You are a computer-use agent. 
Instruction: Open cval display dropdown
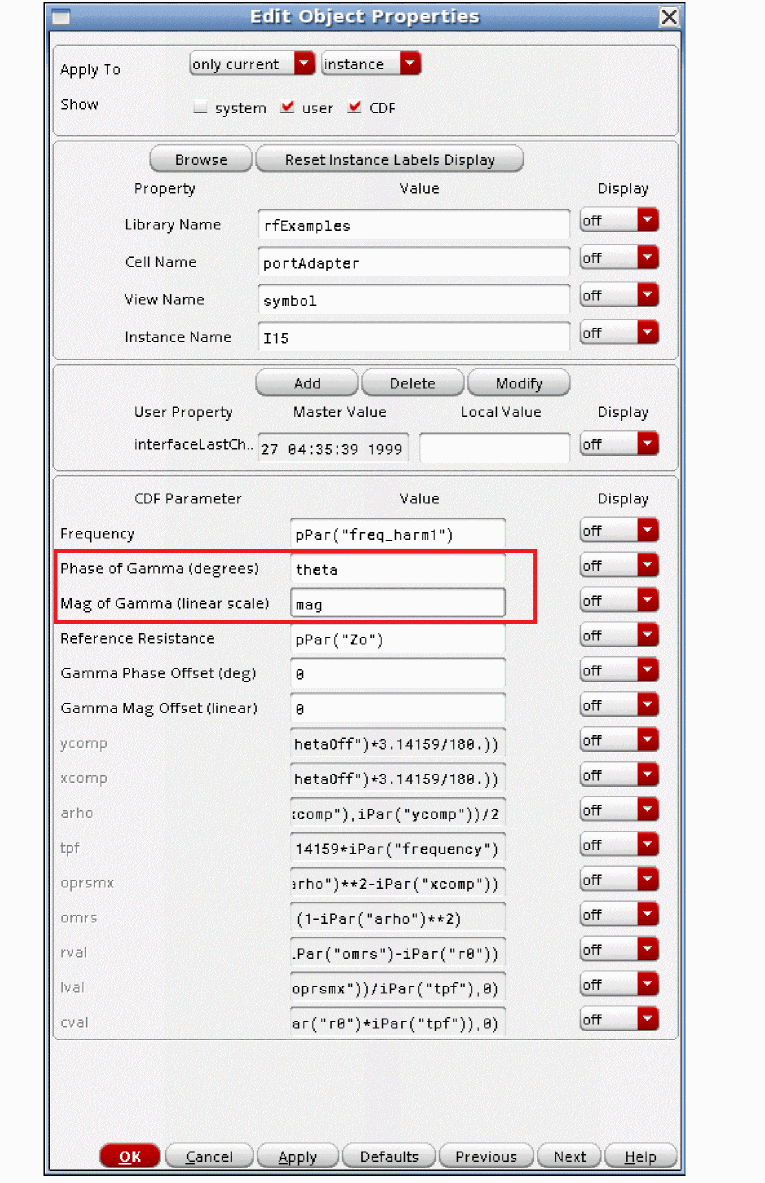coord(619,1019)
